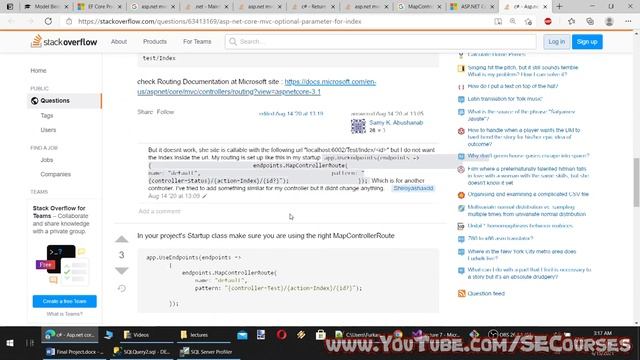The width and height of the screenshot is (640, 360).
Task: Open Final Project.docx Word taskbar item
Action: pyautogui.click(x=76, y=351)
